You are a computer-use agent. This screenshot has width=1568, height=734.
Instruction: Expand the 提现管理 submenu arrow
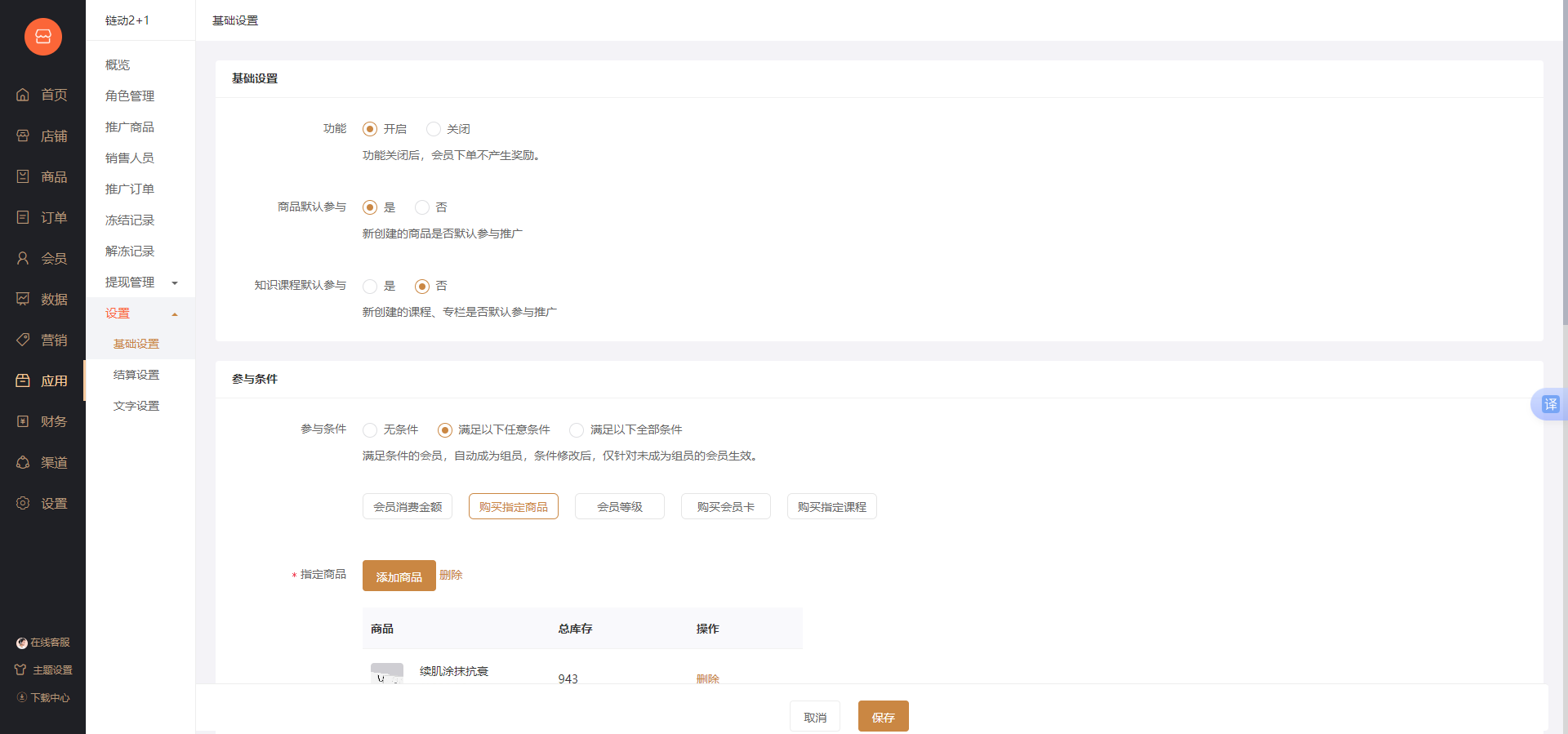175,283
